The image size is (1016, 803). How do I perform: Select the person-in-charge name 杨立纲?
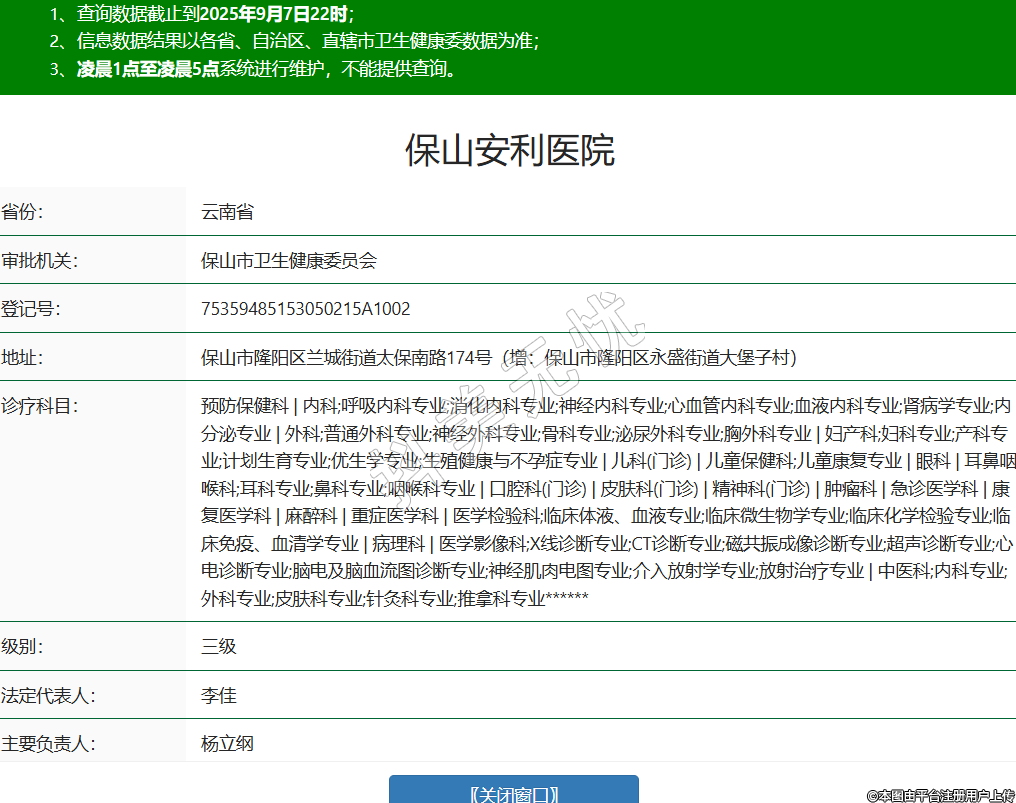227,744
